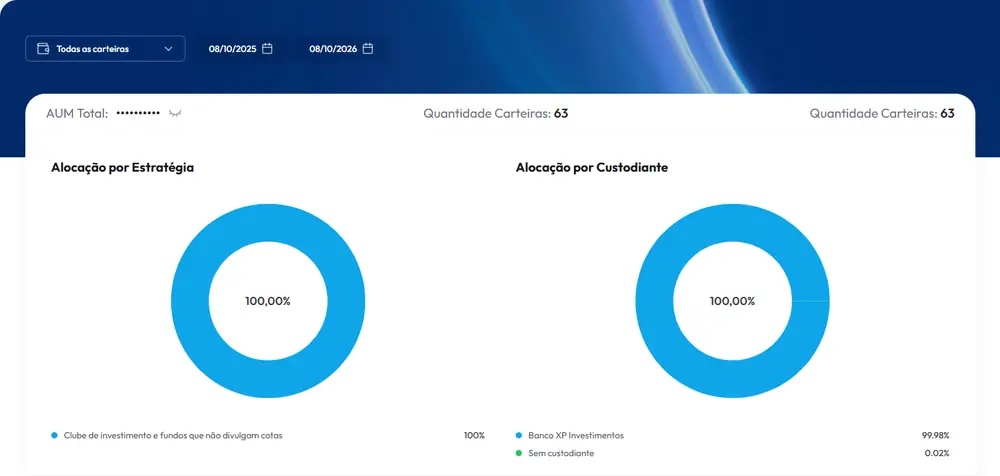Viewport: 1000px width, 476px height.
Task: Click blue legend dot for Banco XP Investimentos
Action: 518,435
